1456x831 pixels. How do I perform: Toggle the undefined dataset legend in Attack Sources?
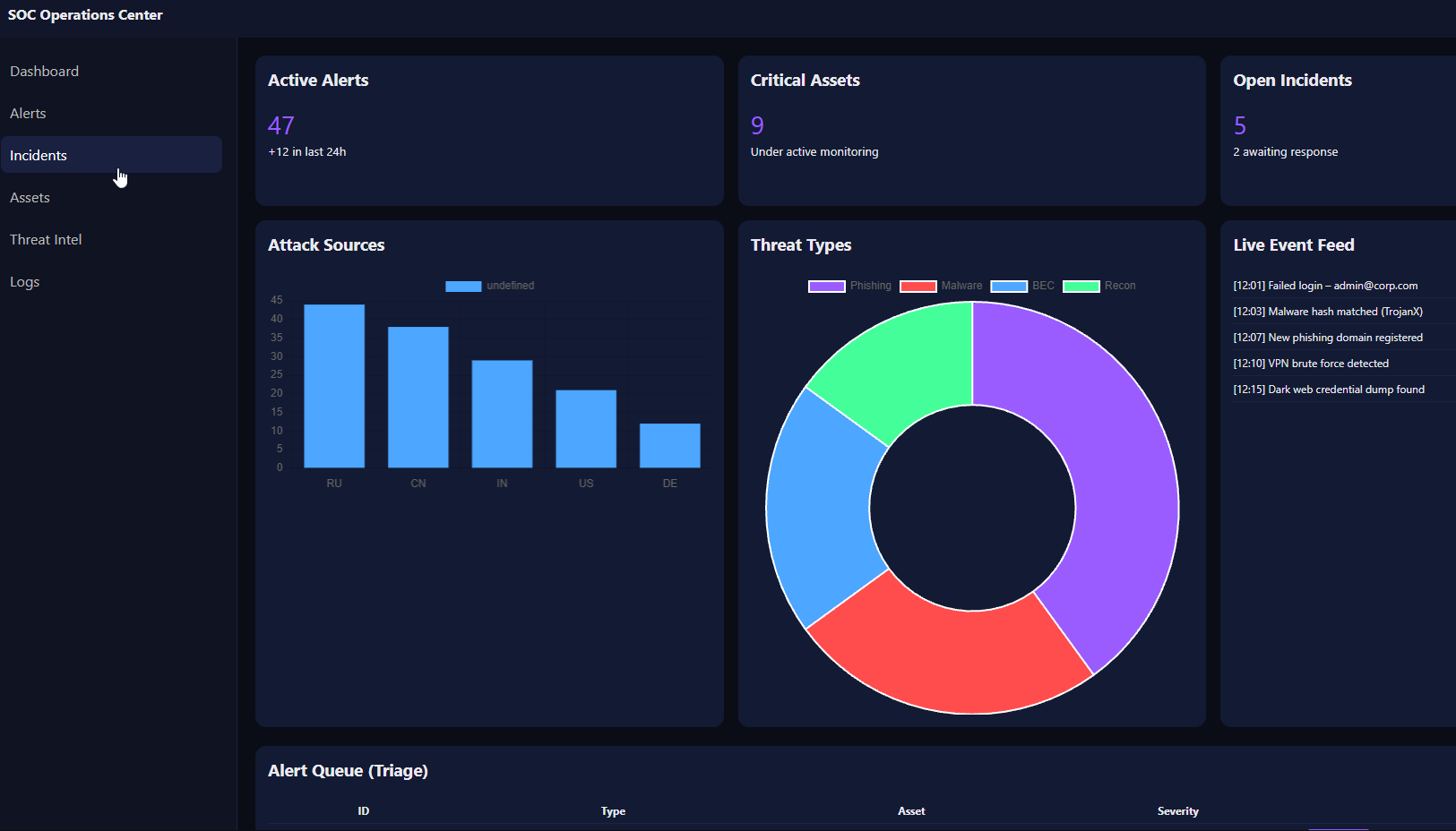point(463,287)
